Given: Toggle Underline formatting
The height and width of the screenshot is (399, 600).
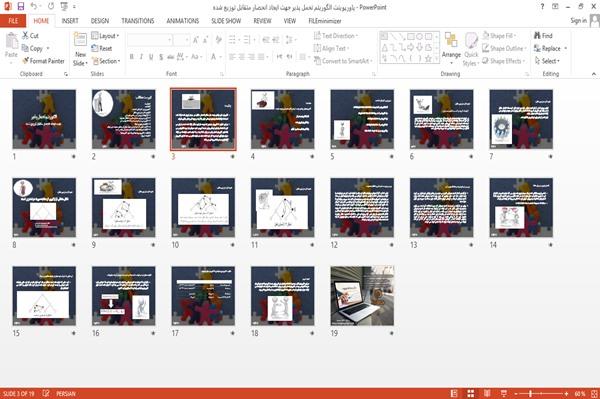Looking at the screenshot, I should 151,57.
